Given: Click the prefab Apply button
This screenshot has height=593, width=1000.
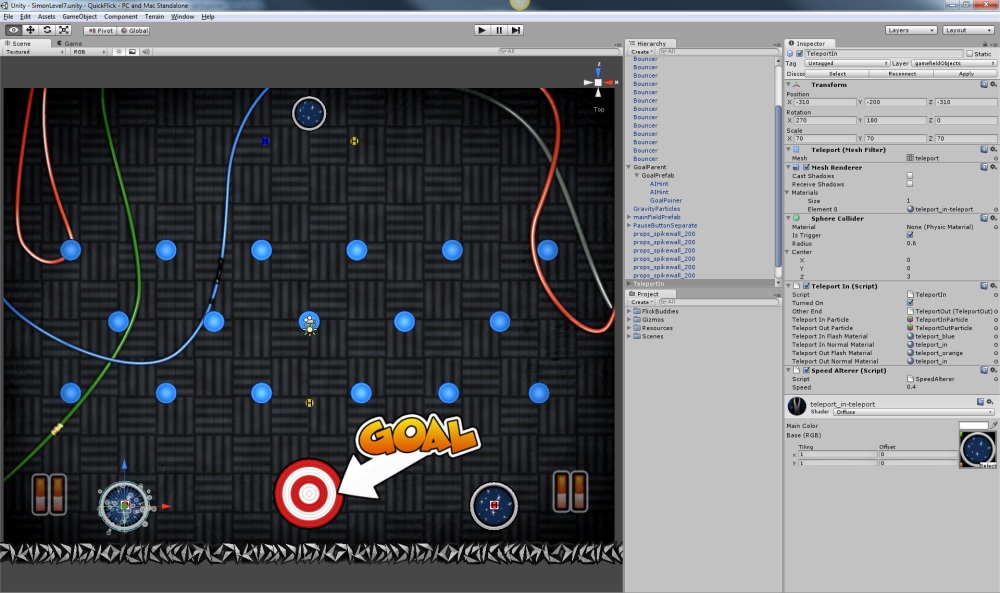Looking at the screenshot, I should click(966, 73).
